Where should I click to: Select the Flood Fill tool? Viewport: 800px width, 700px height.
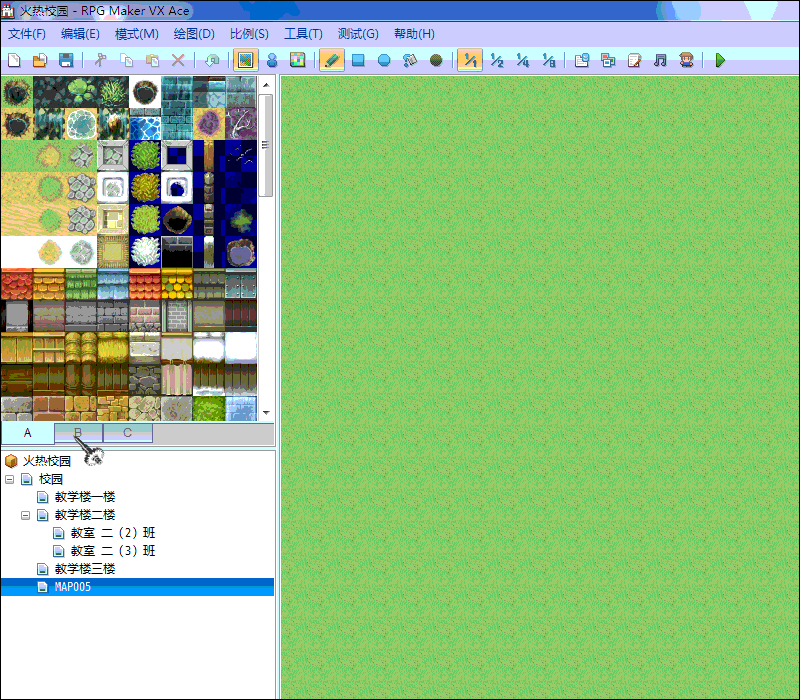point(410,60)
